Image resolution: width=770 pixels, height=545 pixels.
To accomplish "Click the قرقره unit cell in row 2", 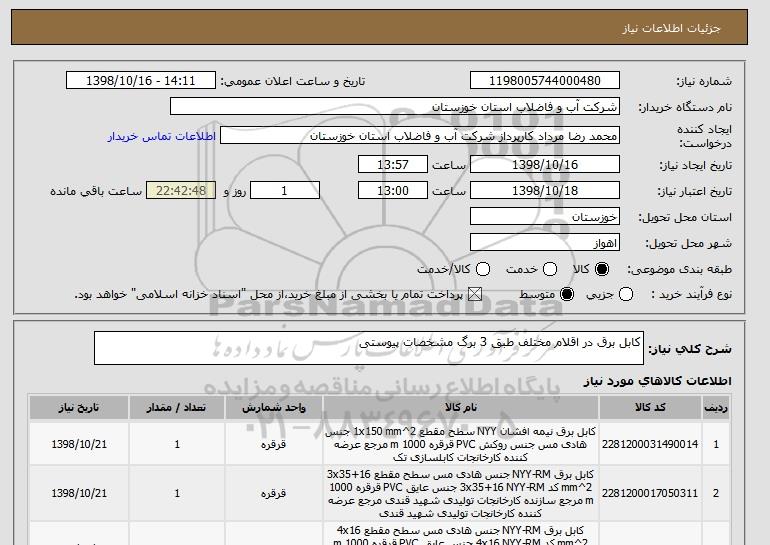I will tap(274, 493).
